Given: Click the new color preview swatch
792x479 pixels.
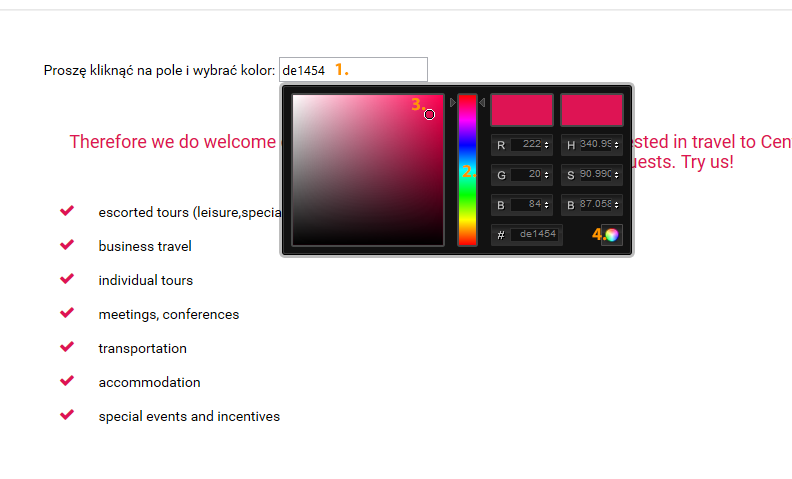Looking at the screenshot, I should tap(522, 110).
